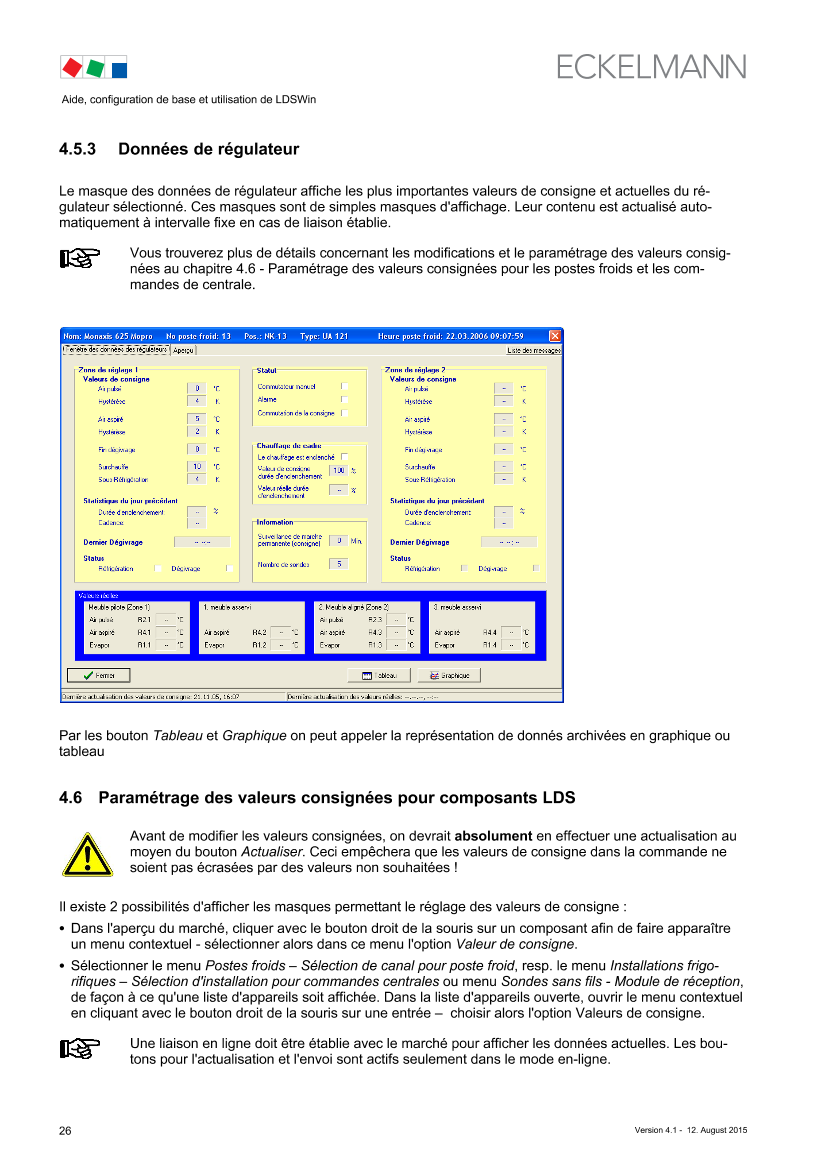
Task: Open the Liste des messages link
Action: (x=533, y=351)
